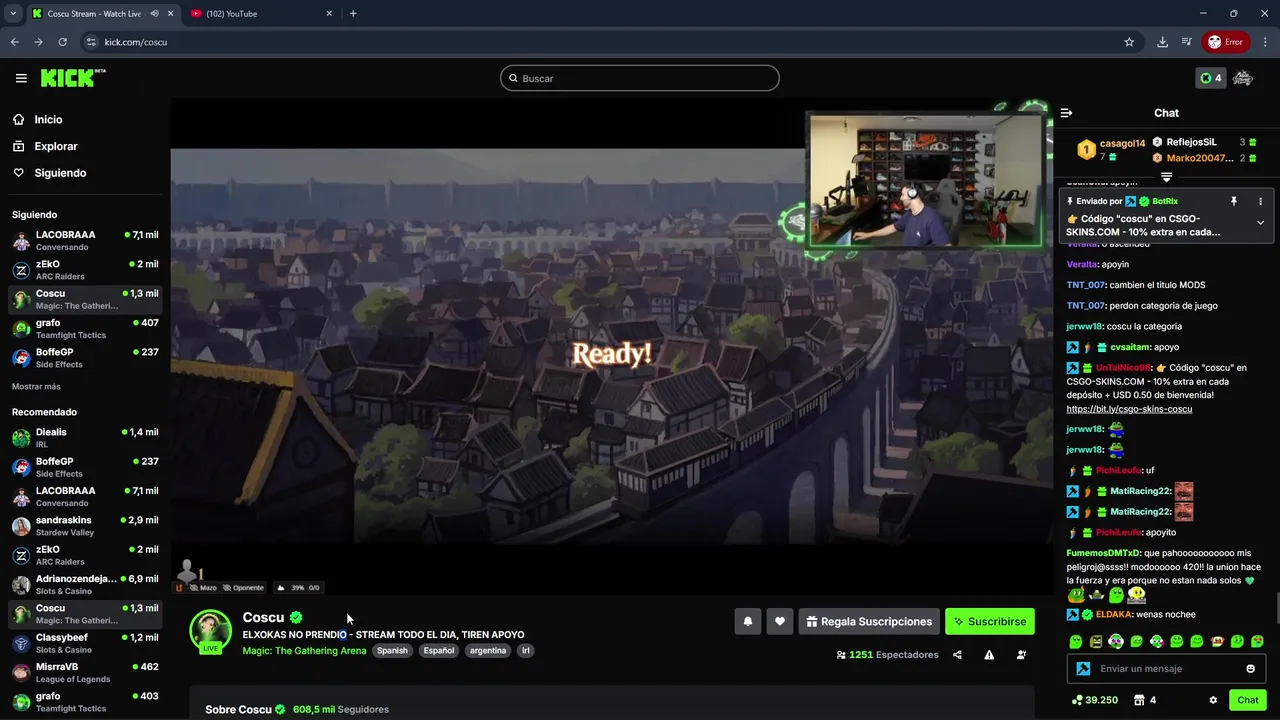Enable notifications with the bell button
Image resolution: width=1280 pixels, height=720 pixels.
(x=747, y=621)
